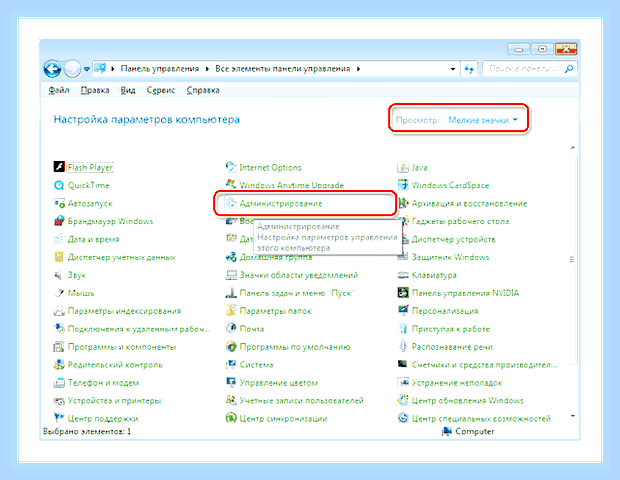Click the Мышь icon
The width and height of the screenshot is (620, 480).
pyautogui.click(x=59, y=293)
